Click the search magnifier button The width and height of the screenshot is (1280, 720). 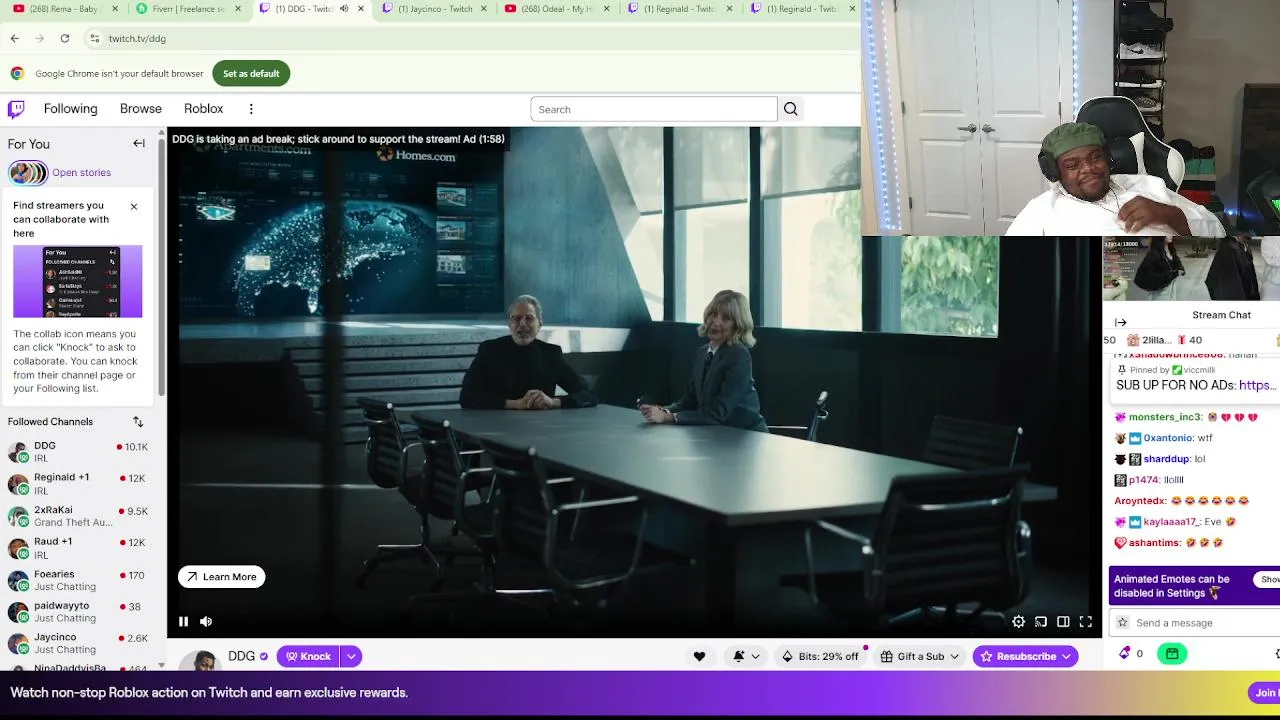click(x=791, y=109)
